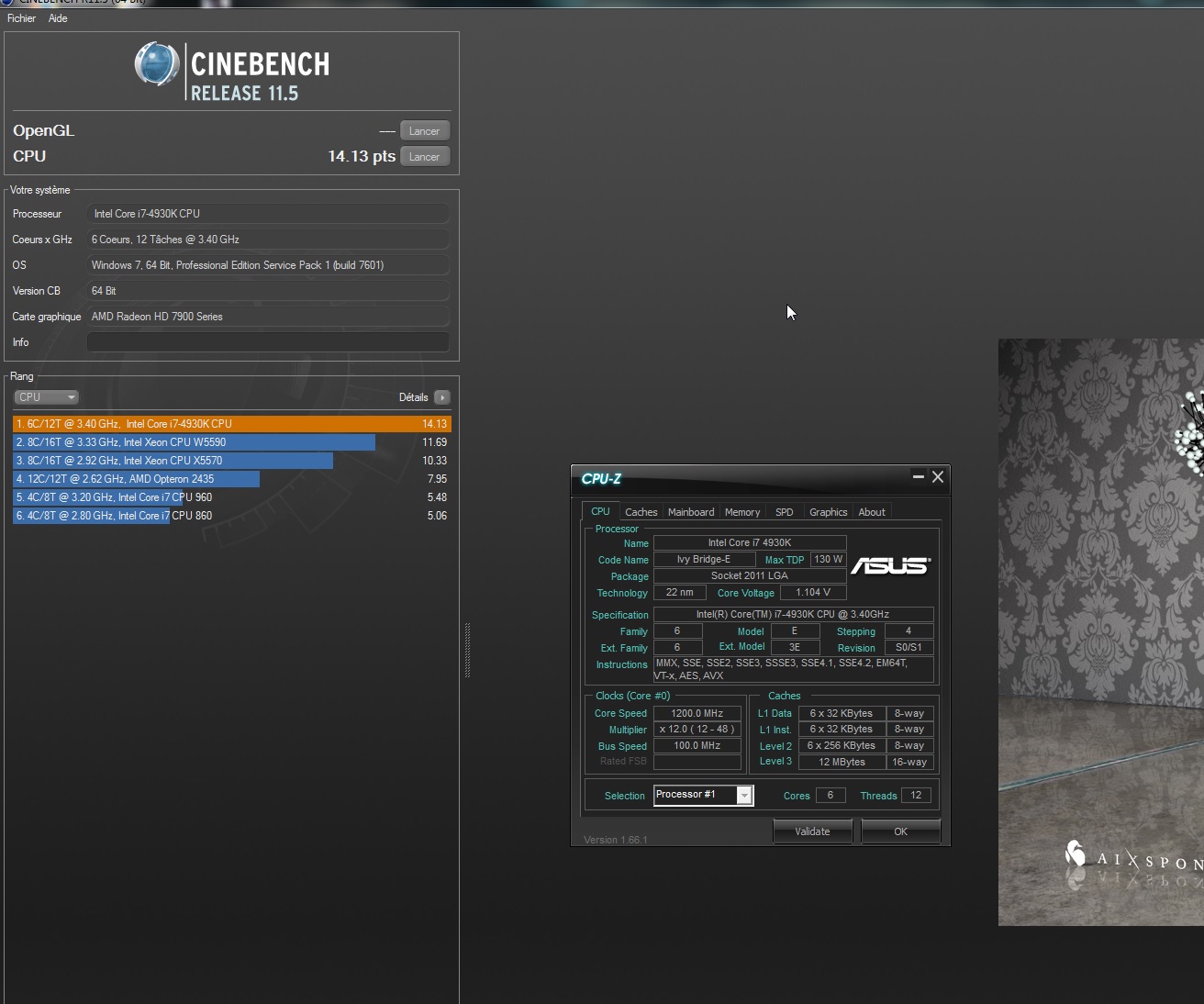This screenshot has height=1004, width=1204.
Task: Click the Carte graphique AMD Radeon field
Action: [268, 317]
